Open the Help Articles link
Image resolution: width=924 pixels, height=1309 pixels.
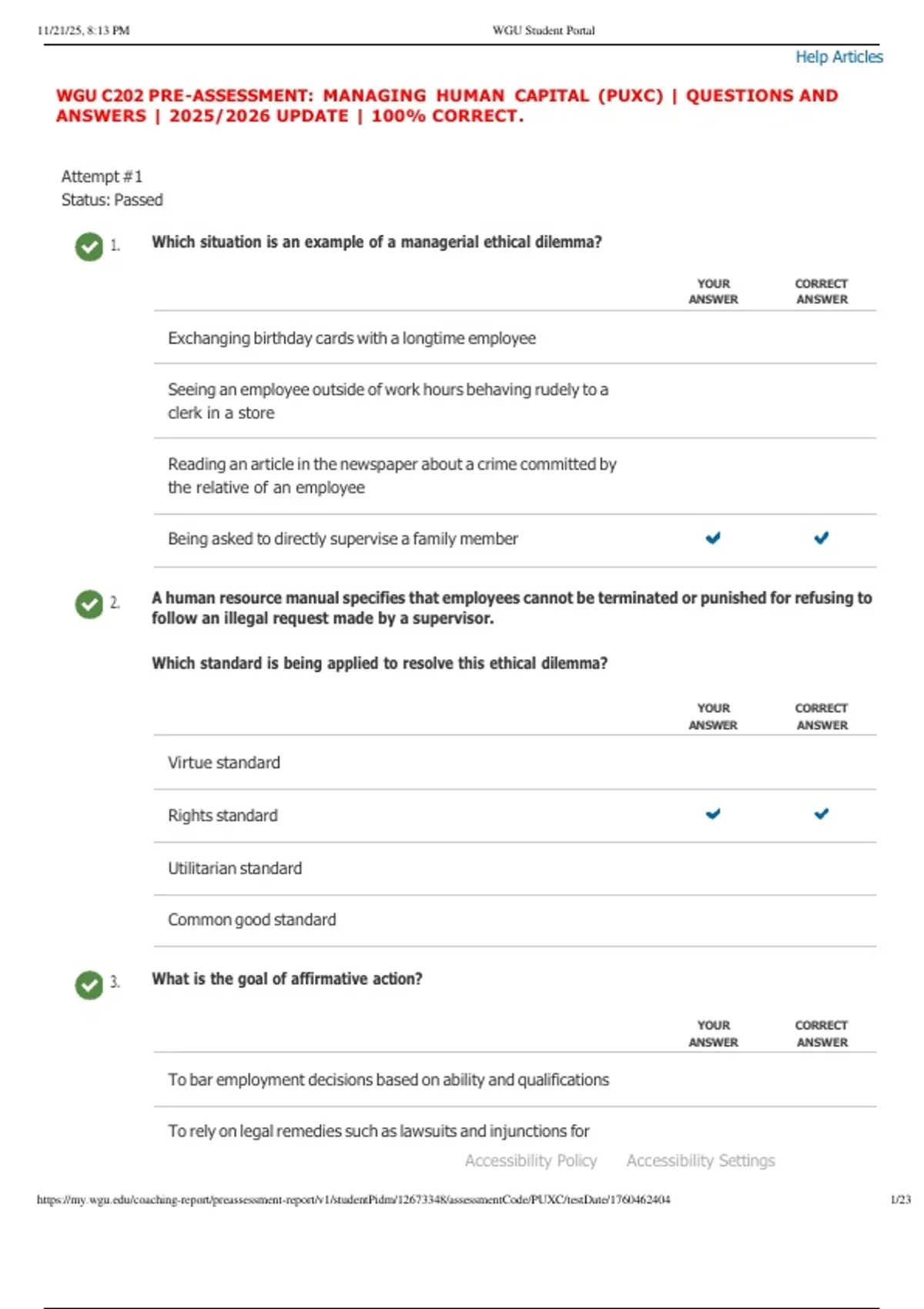839,57
